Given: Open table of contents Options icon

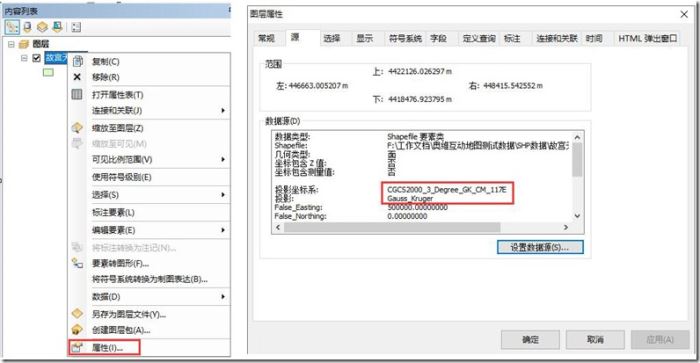Looking at the screenshot, I should [x=76, y=27].
